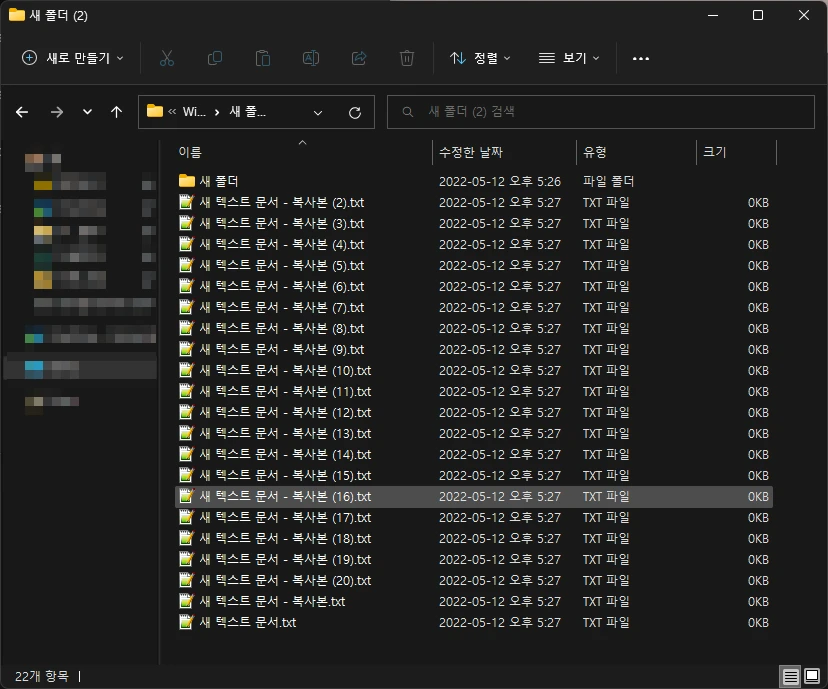Select file 복사본 (12).txt

click(474, 412)
